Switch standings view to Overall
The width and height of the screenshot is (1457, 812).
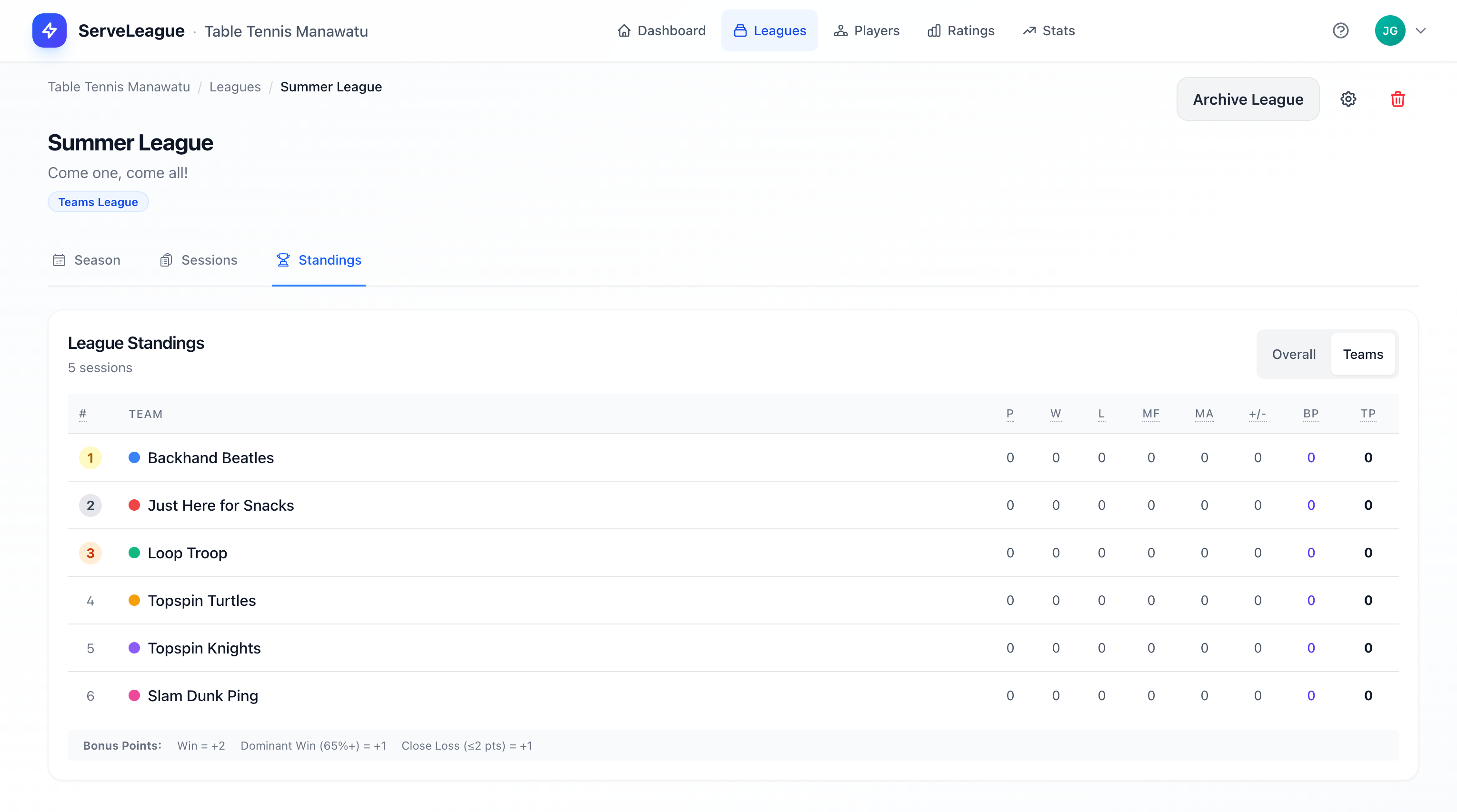point(1294,354)
